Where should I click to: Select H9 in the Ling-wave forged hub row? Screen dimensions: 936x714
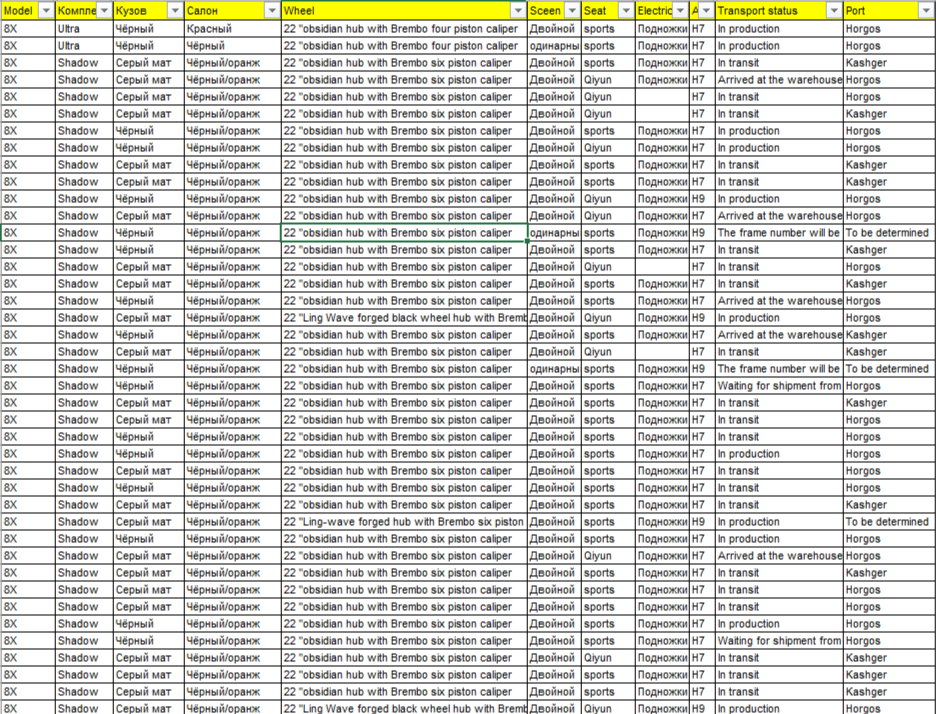(702, 522)
